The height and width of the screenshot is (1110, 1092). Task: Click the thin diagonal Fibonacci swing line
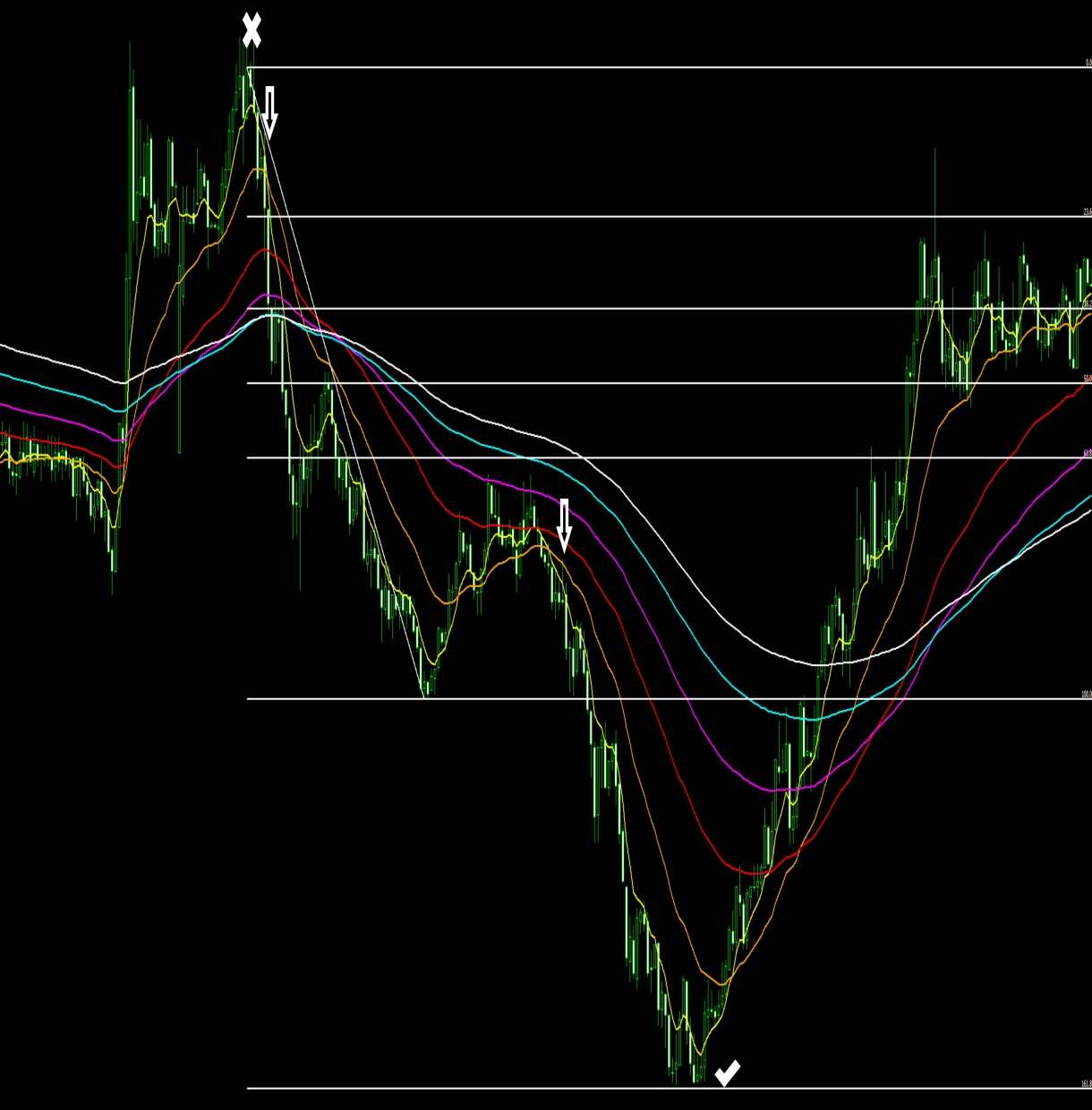click(x=337, y=383)
